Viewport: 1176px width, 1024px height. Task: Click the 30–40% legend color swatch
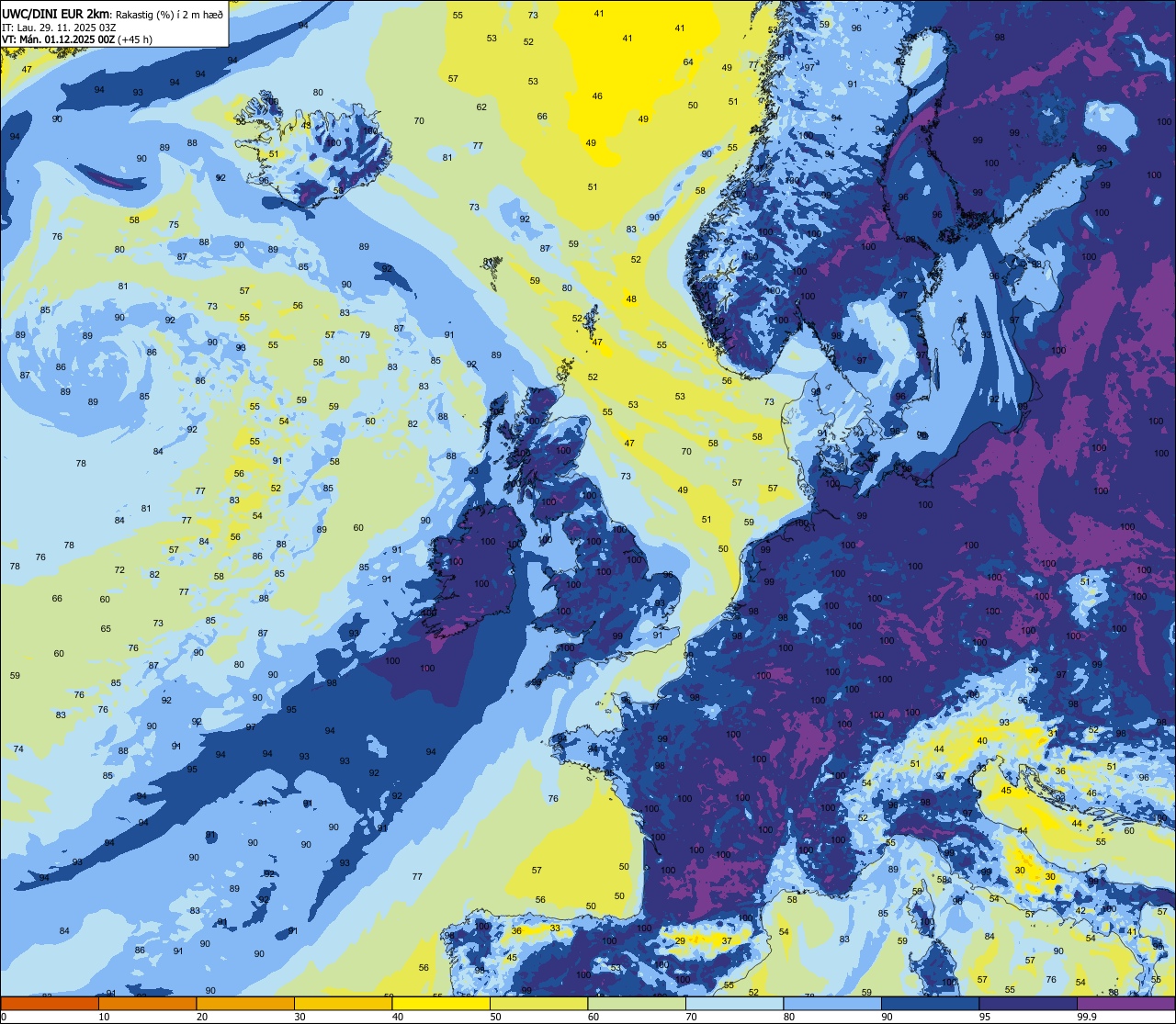pyautogui.click(x=343, y=1003)
